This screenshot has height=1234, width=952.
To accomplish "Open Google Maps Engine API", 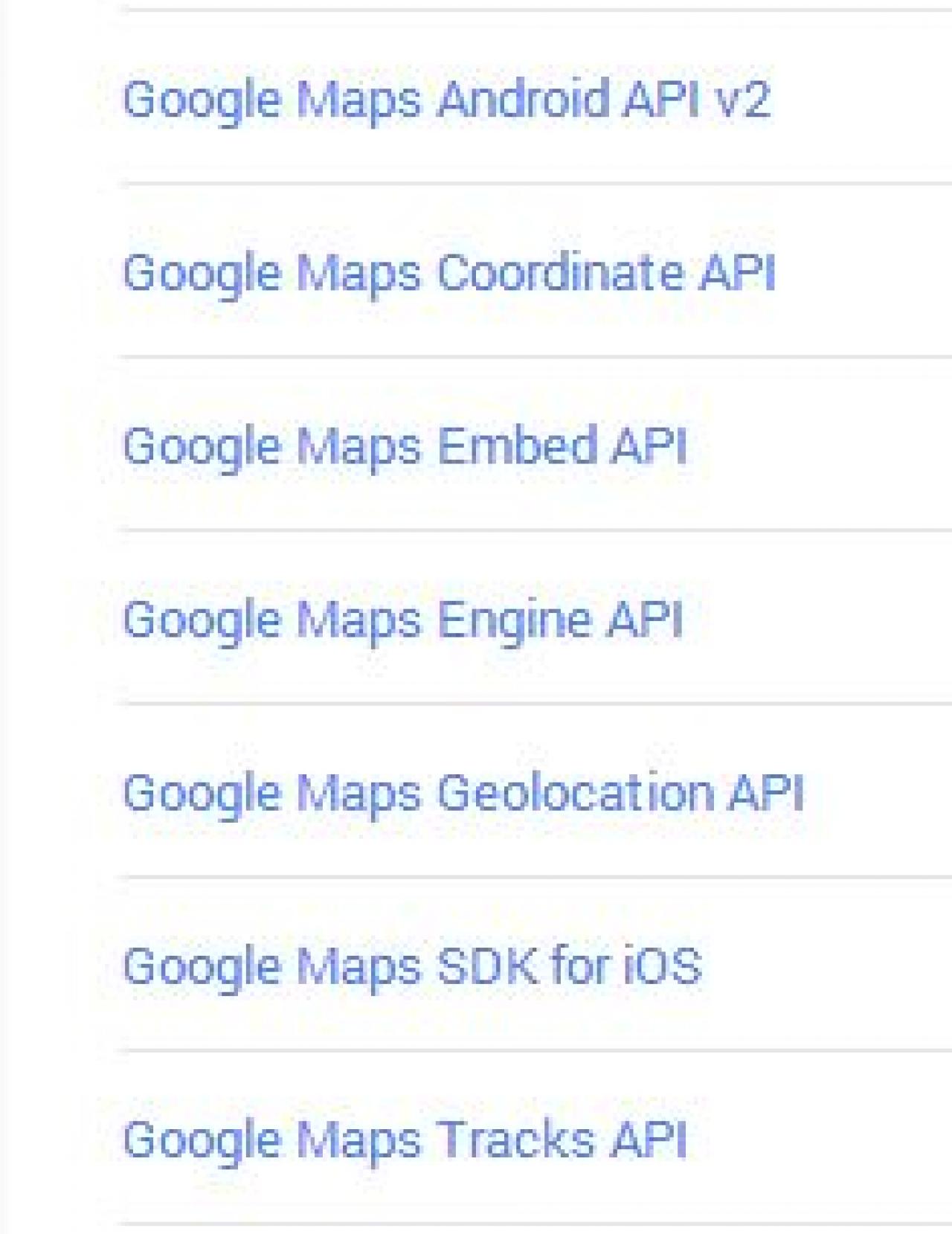I will click(402, 620).
